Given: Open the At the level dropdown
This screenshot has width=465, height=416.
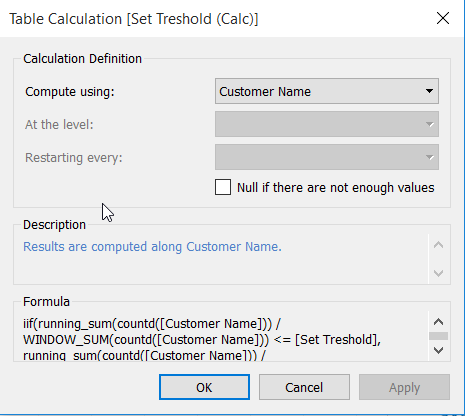Looking at the screenshot, I should click(327, 124).
